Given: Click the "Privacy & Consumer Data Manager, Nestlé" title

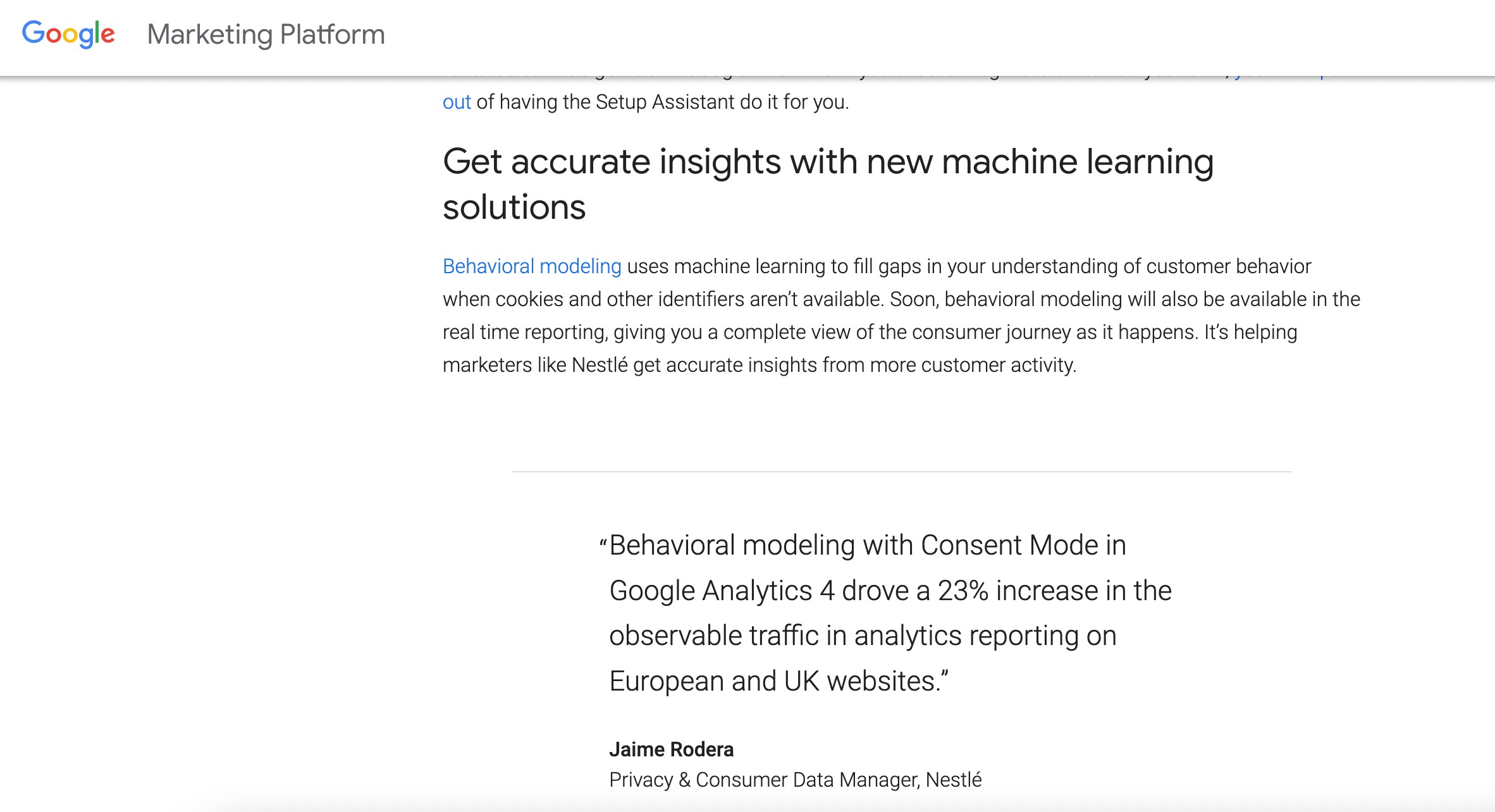Looking at the screenshot, I should [x=795, y=780].
